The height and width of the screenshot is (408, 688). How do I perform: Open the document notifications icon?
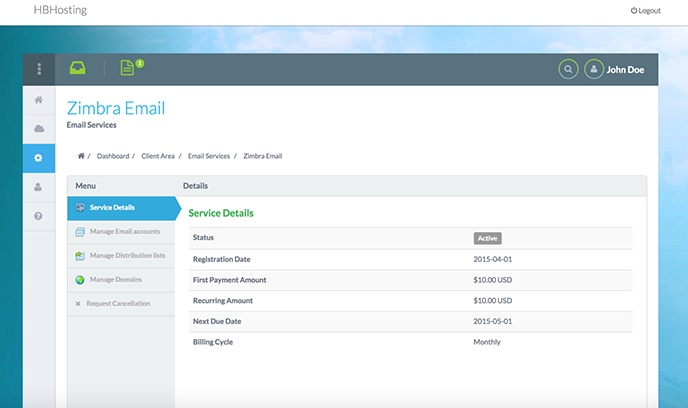tap(127, 68)
